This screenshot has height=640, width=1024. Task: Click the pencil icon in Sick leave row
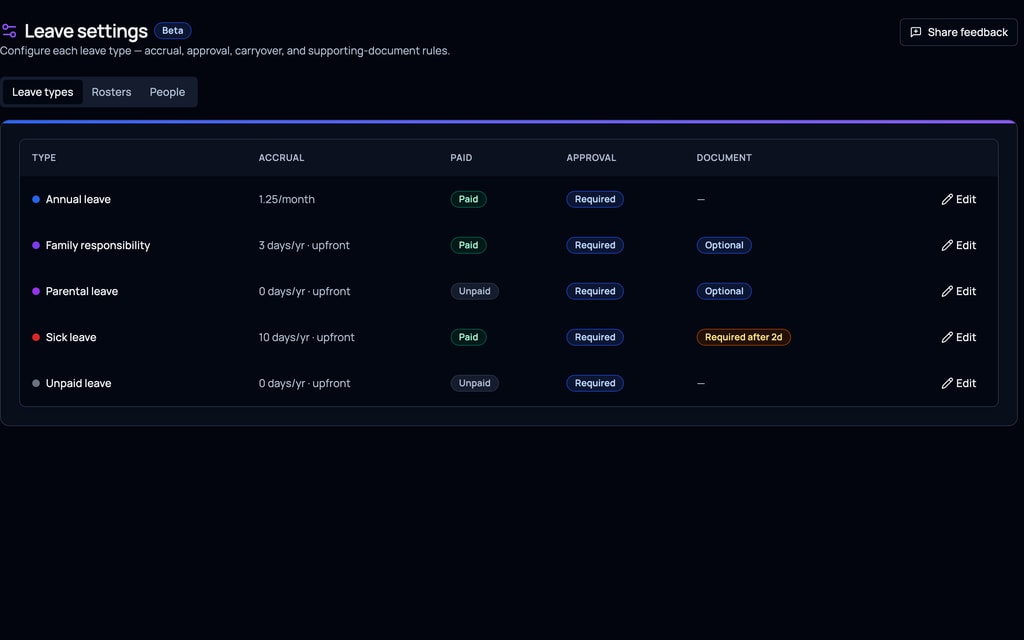click(x=947, y=338)
